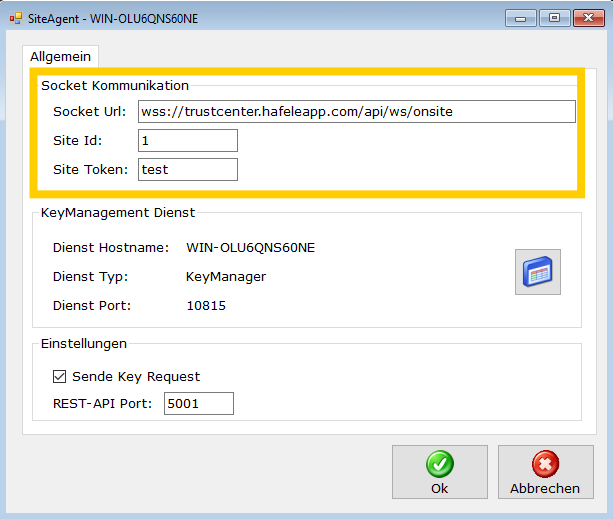Click the Dienst Hostname value WIN-OLU6QNS60NE

tap(251, 247)
